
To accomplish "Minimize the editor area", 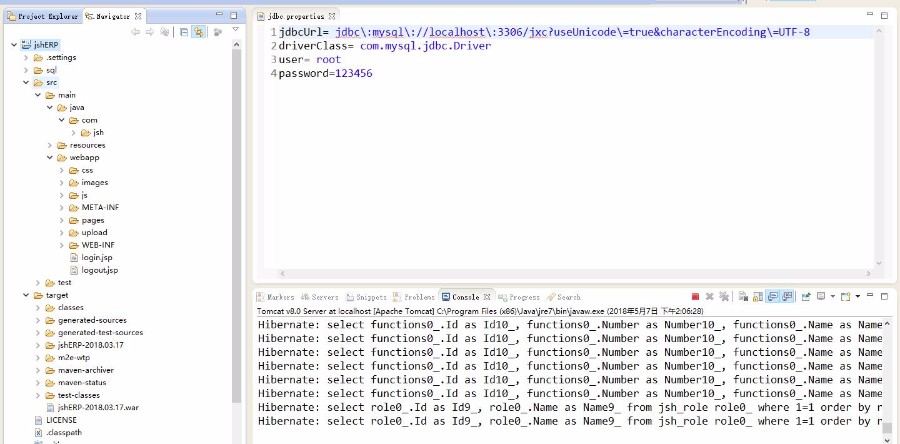I will point(870,14).
